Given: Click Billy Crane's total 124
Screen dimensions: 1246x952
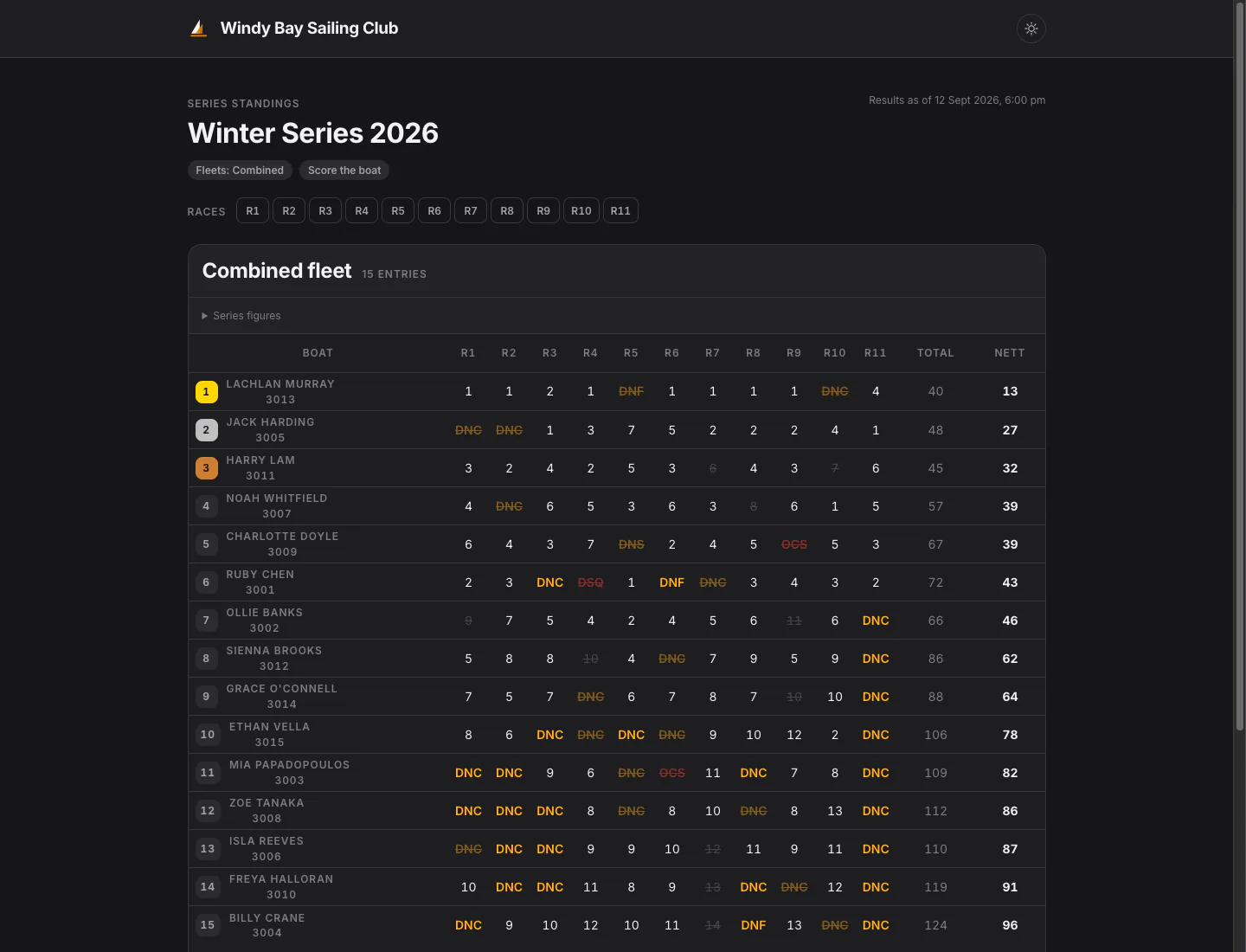Looking at the screenshot, I should [935, 925].
